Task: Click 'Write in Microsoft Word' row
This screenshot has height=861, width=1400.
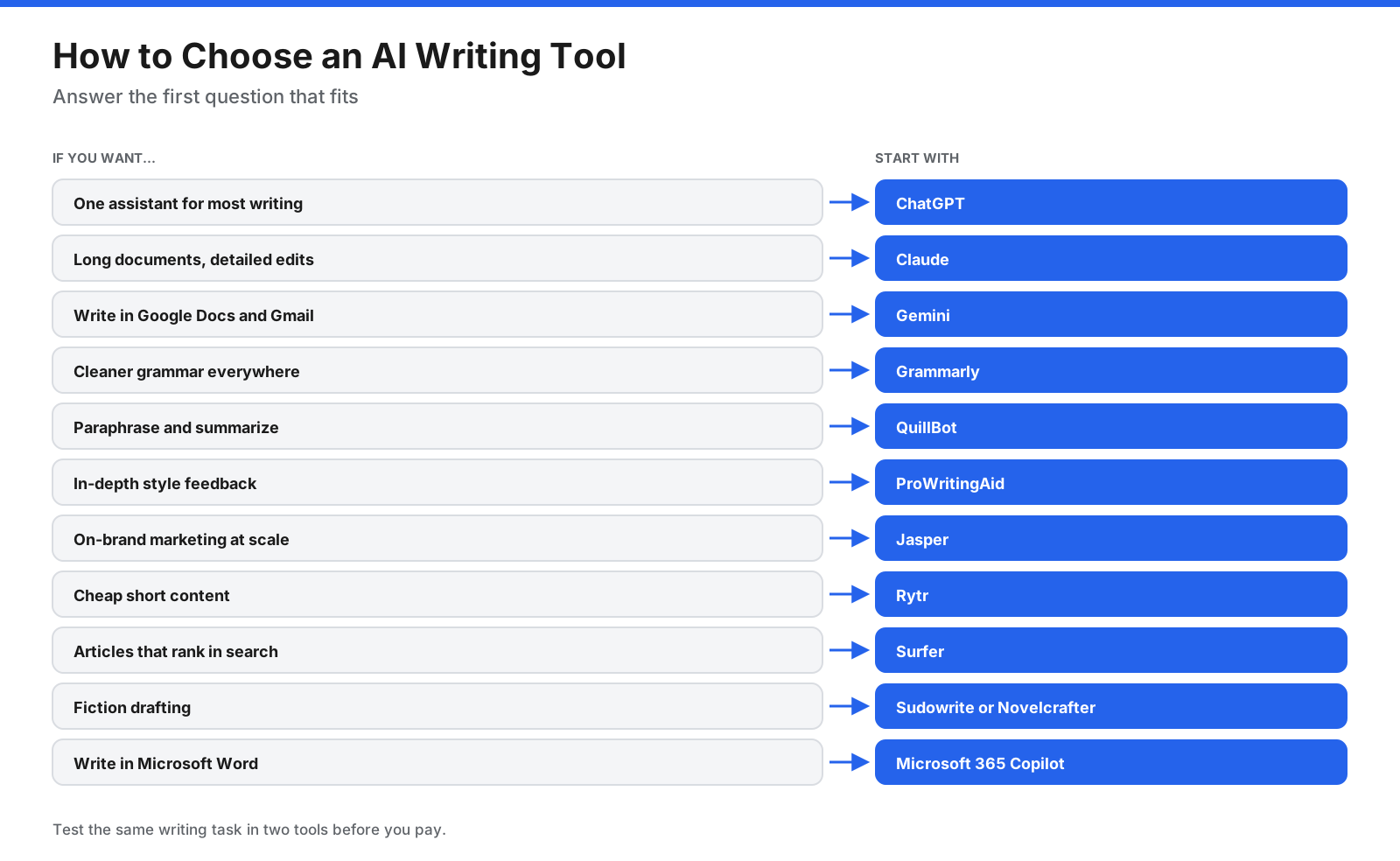Action: click(437, 762)
